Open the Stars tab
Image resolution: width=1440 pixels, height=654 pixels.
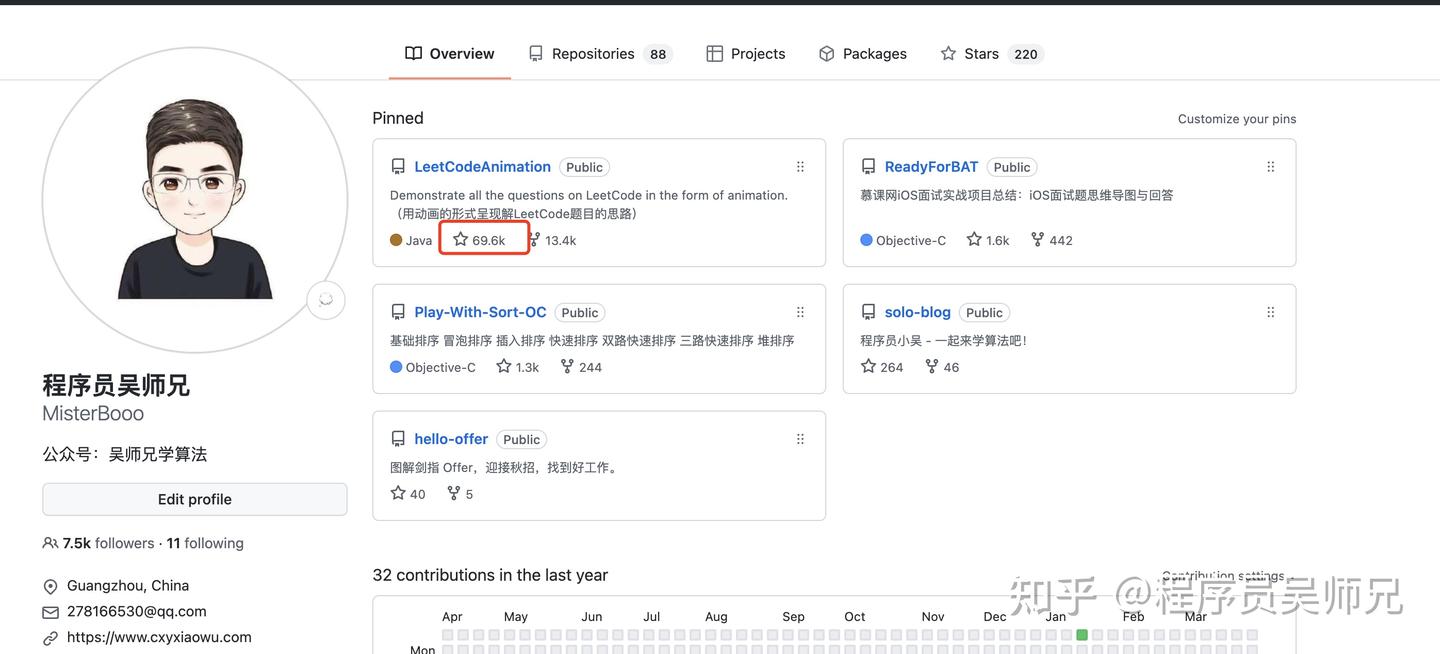(x=981, y=53)
